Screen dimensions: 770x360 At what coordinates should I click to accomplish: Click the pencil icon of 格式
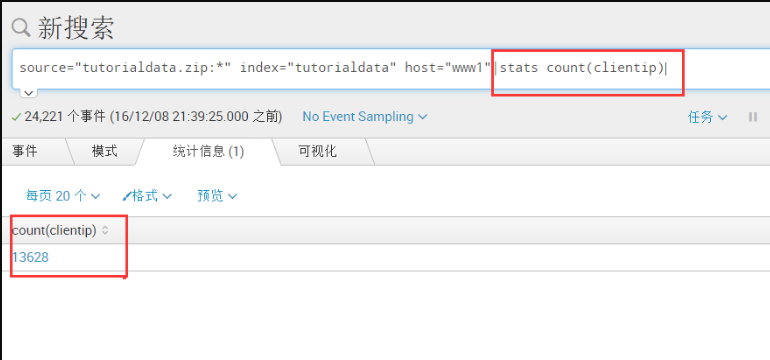click(127, 196)
